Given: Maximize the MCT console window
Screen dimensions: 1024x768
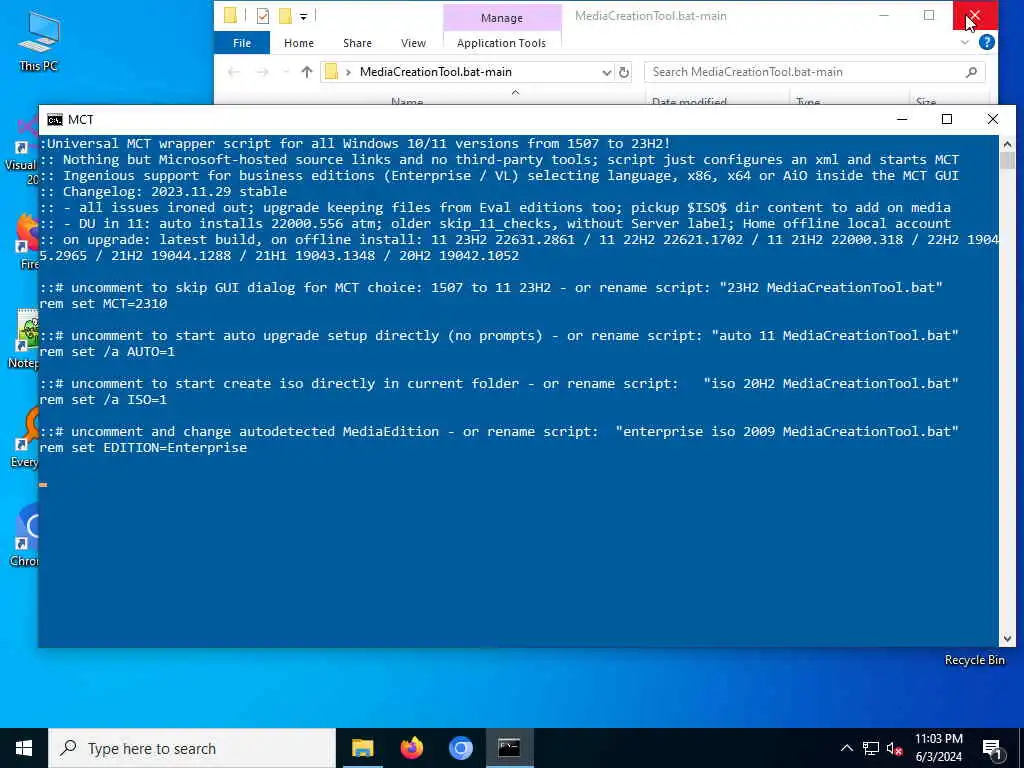Looking at the screenshot, I should tap(947, 119).
